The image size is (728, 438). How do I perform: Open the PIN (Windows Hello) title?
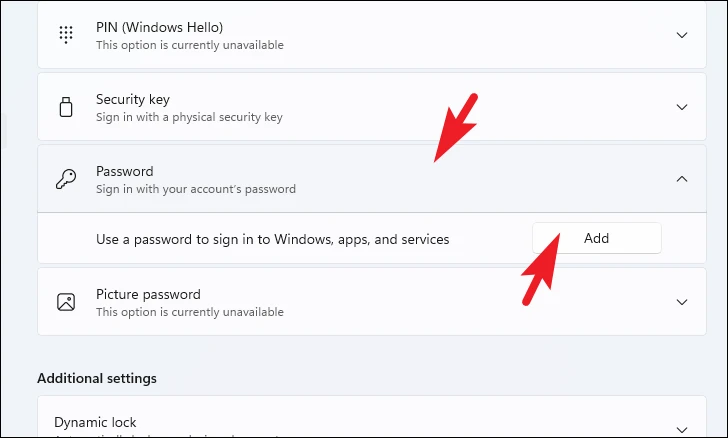pos(159,27)
